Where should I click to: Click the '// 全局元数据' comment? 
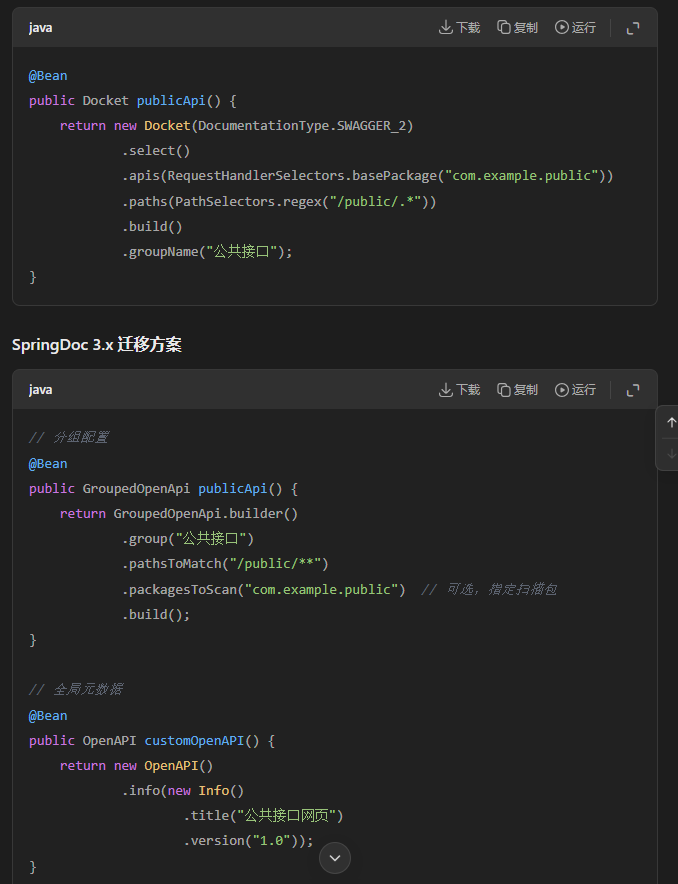pyautogui.click(x=76, y=689)
